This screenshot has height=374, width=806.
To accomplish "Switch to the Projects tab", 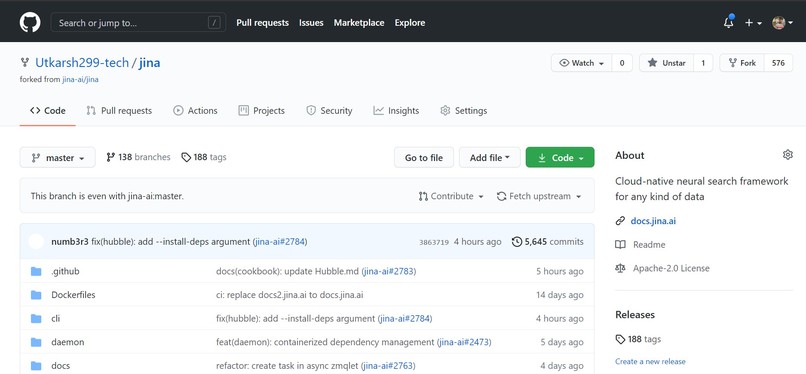I will [262, 110].
